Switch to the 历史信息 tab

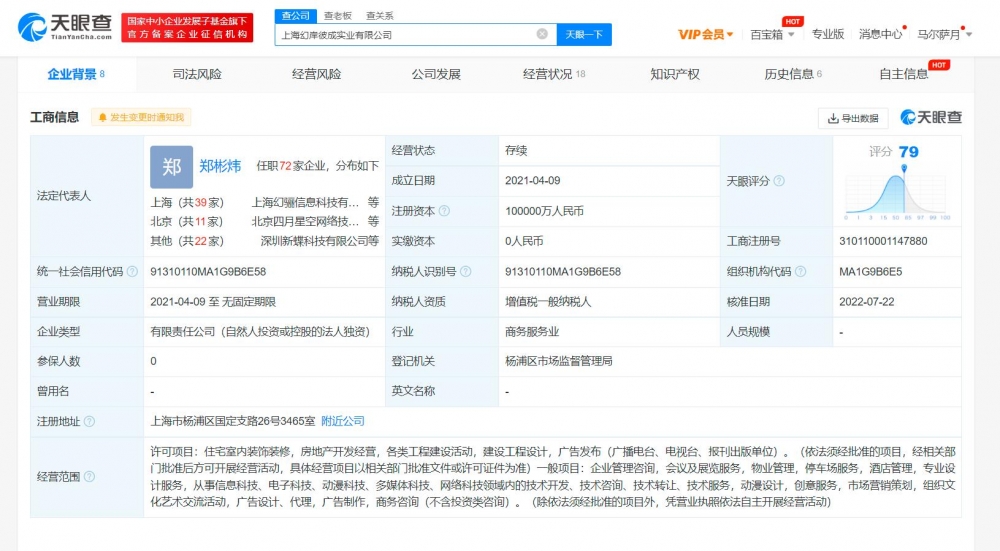(793, 74)
